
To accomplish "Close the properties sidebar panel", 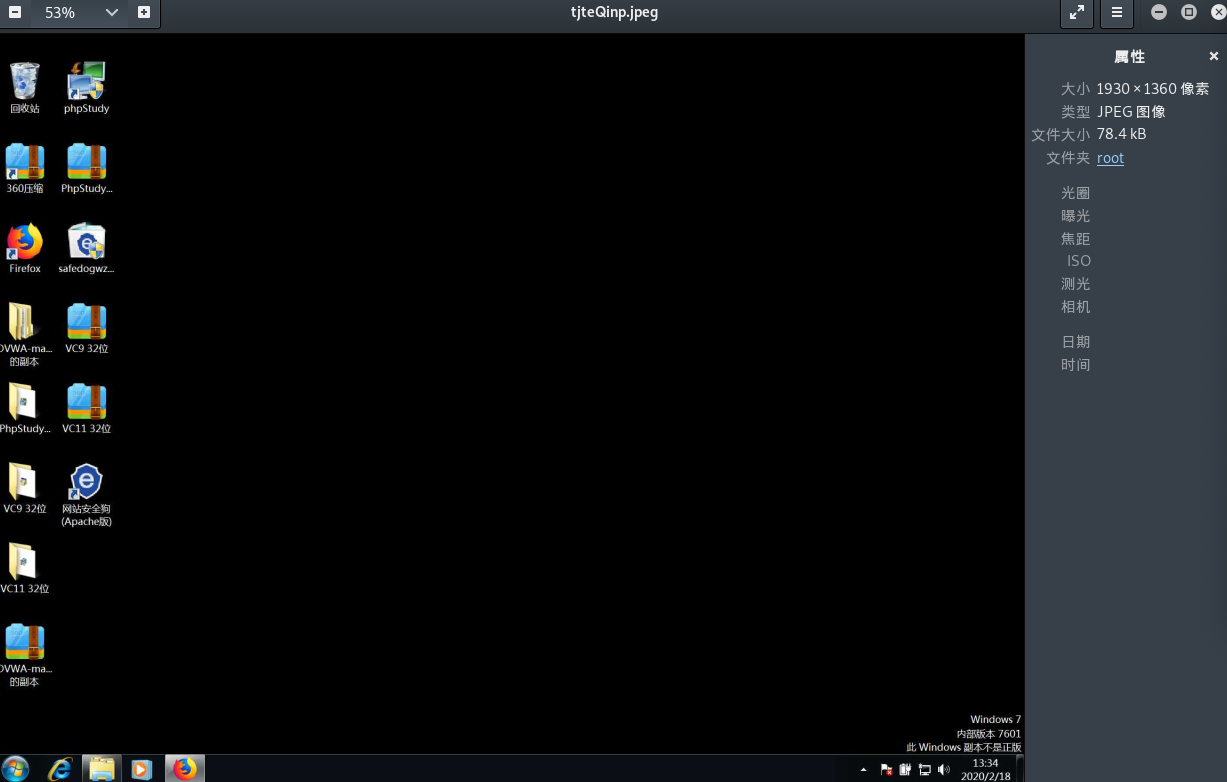I will click(1214, 57).
